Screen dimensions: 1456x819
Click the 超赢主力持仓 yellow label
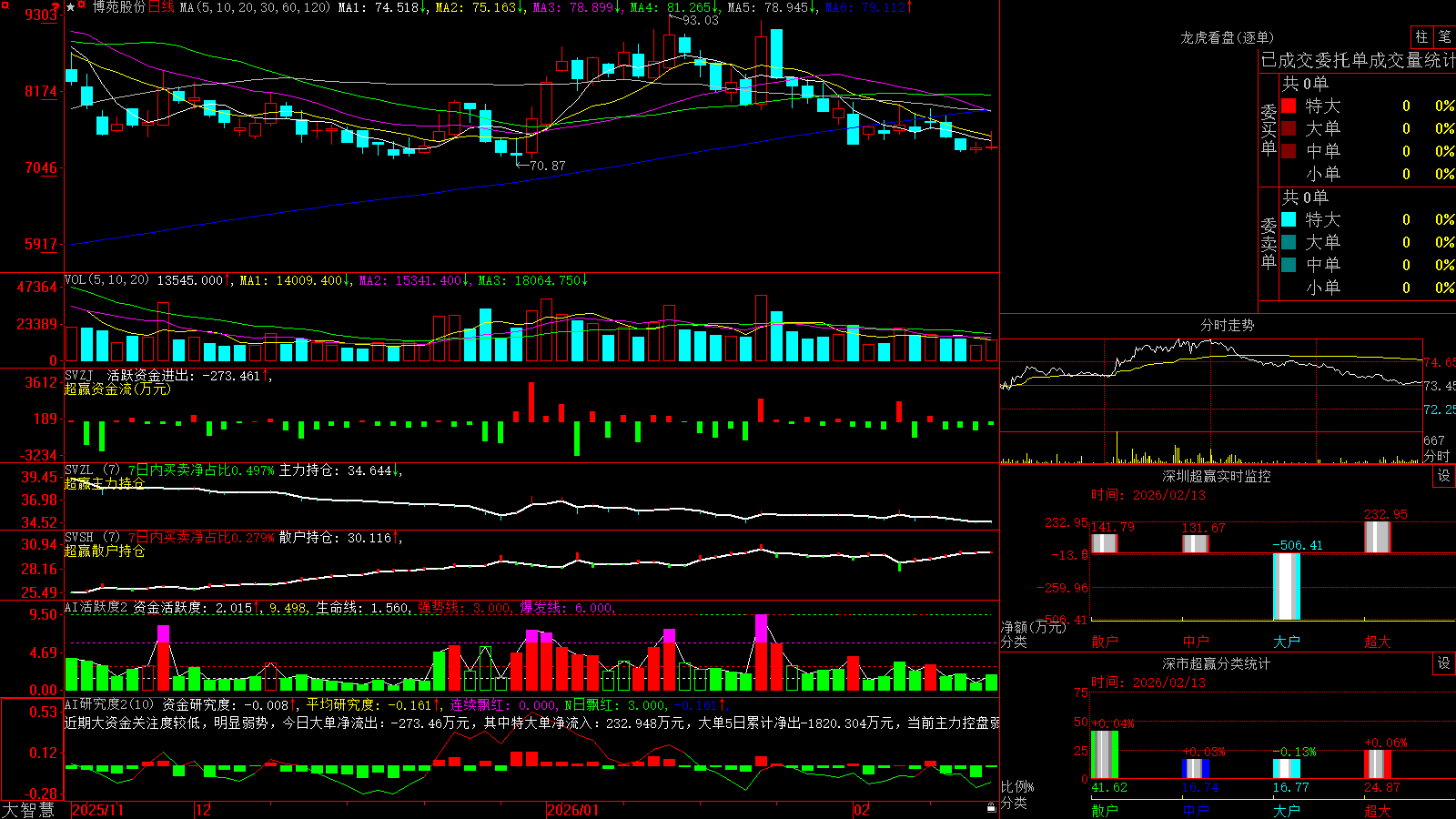[x=104, y=483]
